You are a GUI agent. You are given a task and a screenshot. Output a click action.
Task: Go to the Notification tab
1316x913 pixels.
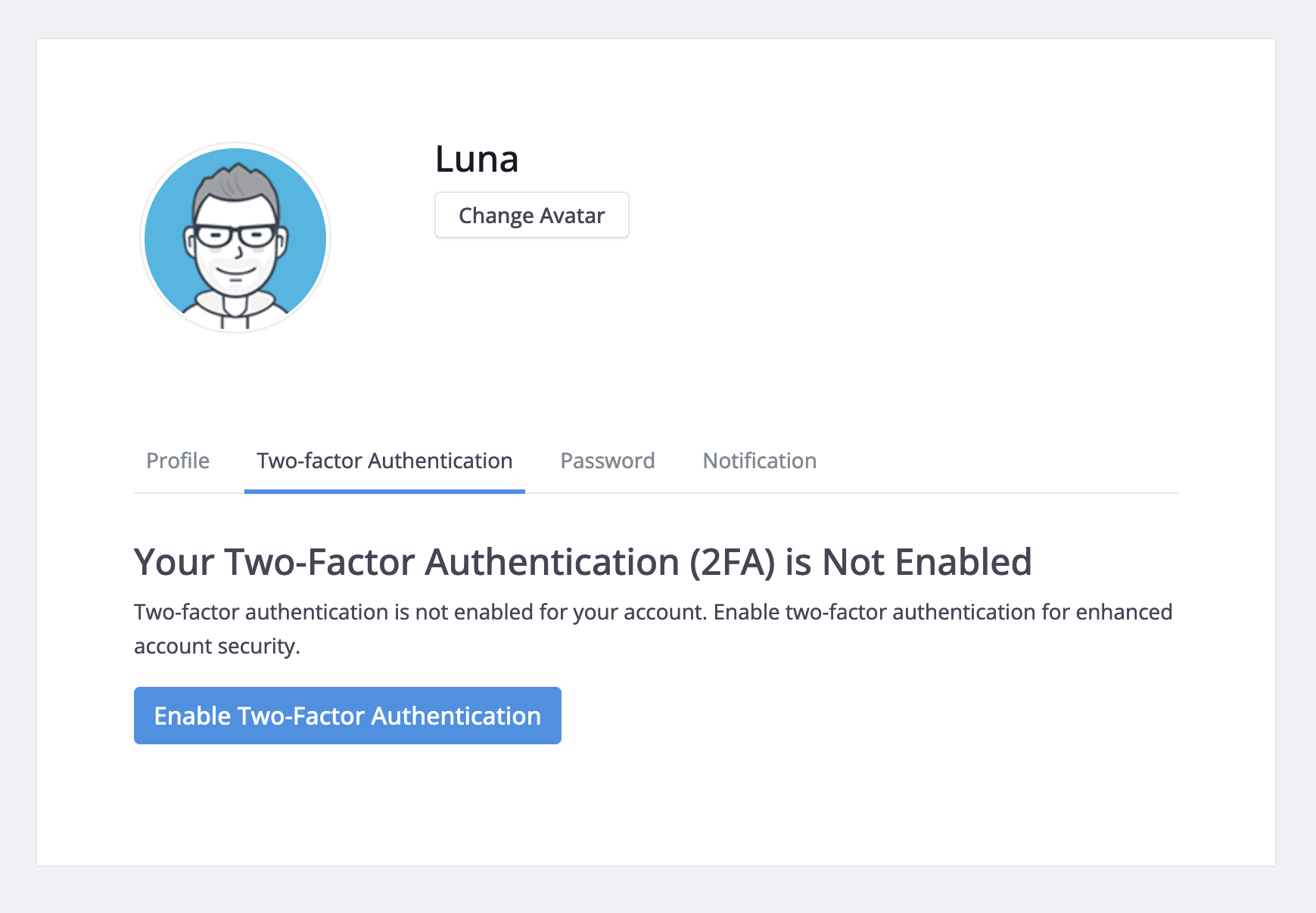click(x=760, y=461)
